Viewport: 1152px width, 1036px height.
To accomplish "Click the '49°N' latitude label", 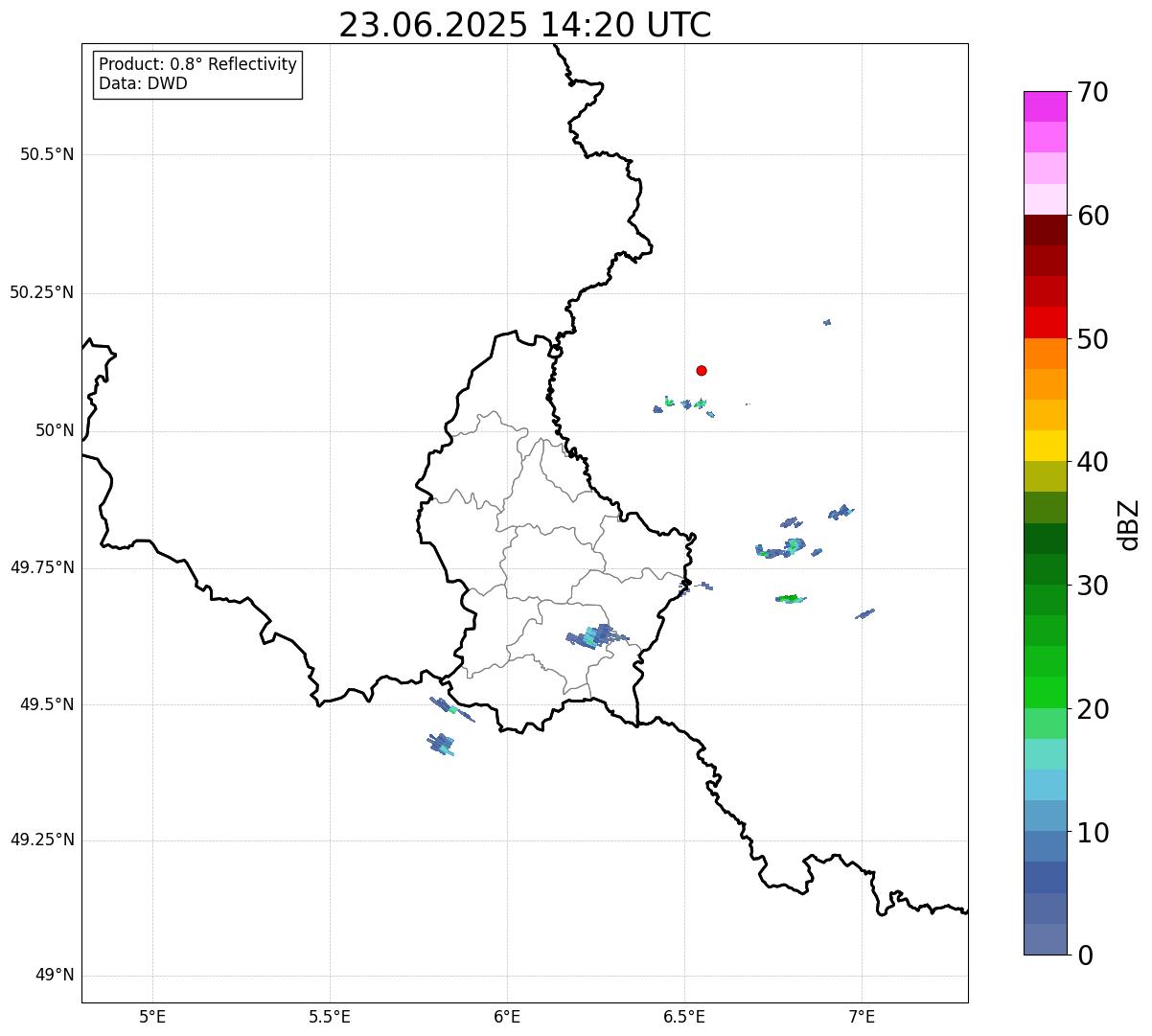I will pyautogui.click(x=56, y=976).
